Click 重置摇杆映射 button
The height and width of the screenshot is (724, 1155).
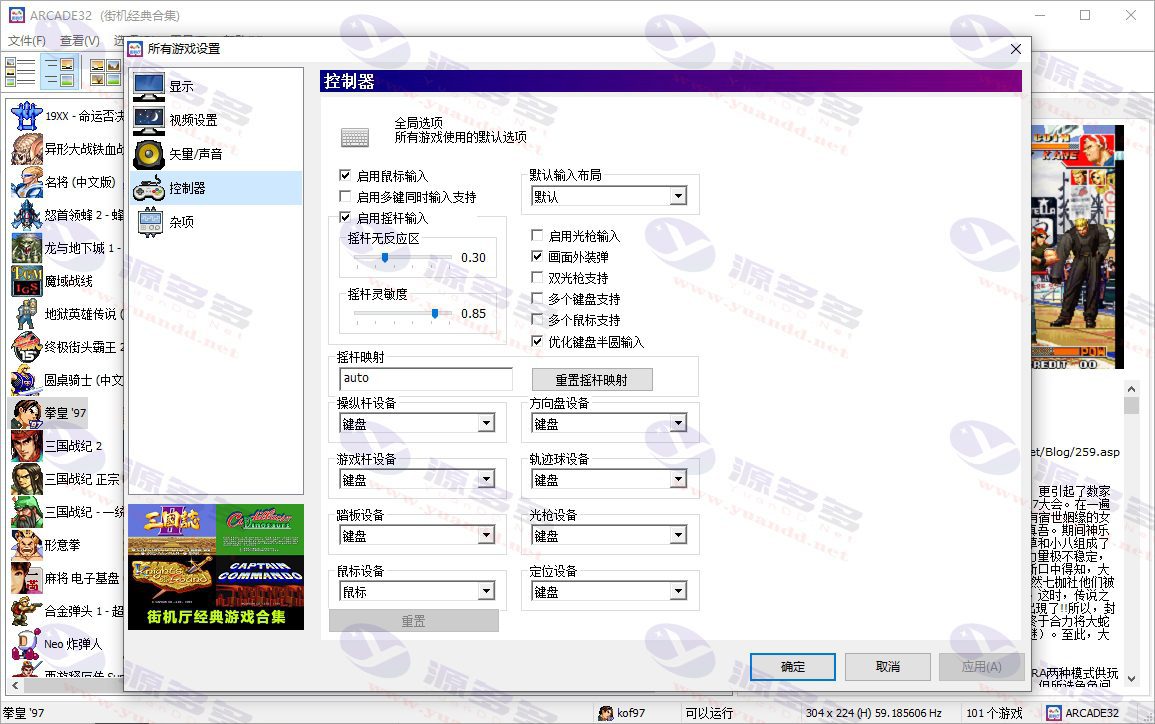click(592, 379)
